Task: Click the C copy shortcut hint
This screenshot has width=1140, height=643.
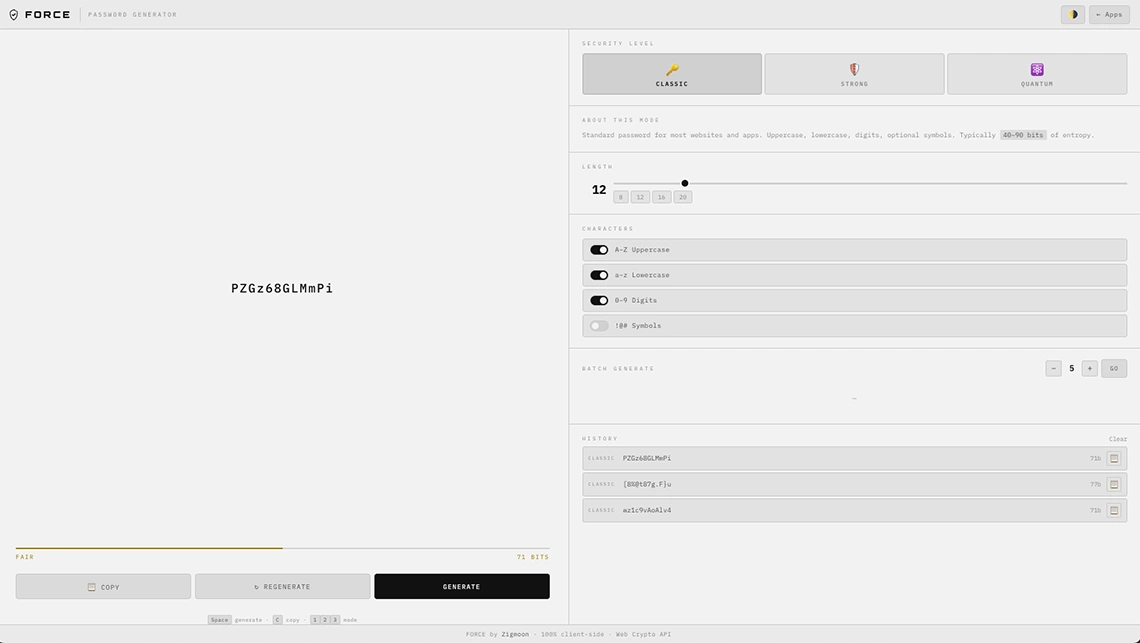Action: 278,620
